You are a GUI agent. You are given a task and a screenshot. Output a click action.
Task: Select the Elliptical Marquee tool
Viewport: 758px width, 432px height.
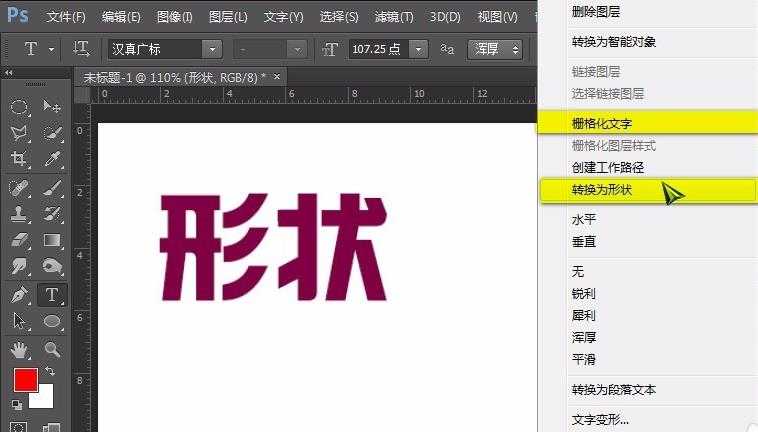click(19, 107)
